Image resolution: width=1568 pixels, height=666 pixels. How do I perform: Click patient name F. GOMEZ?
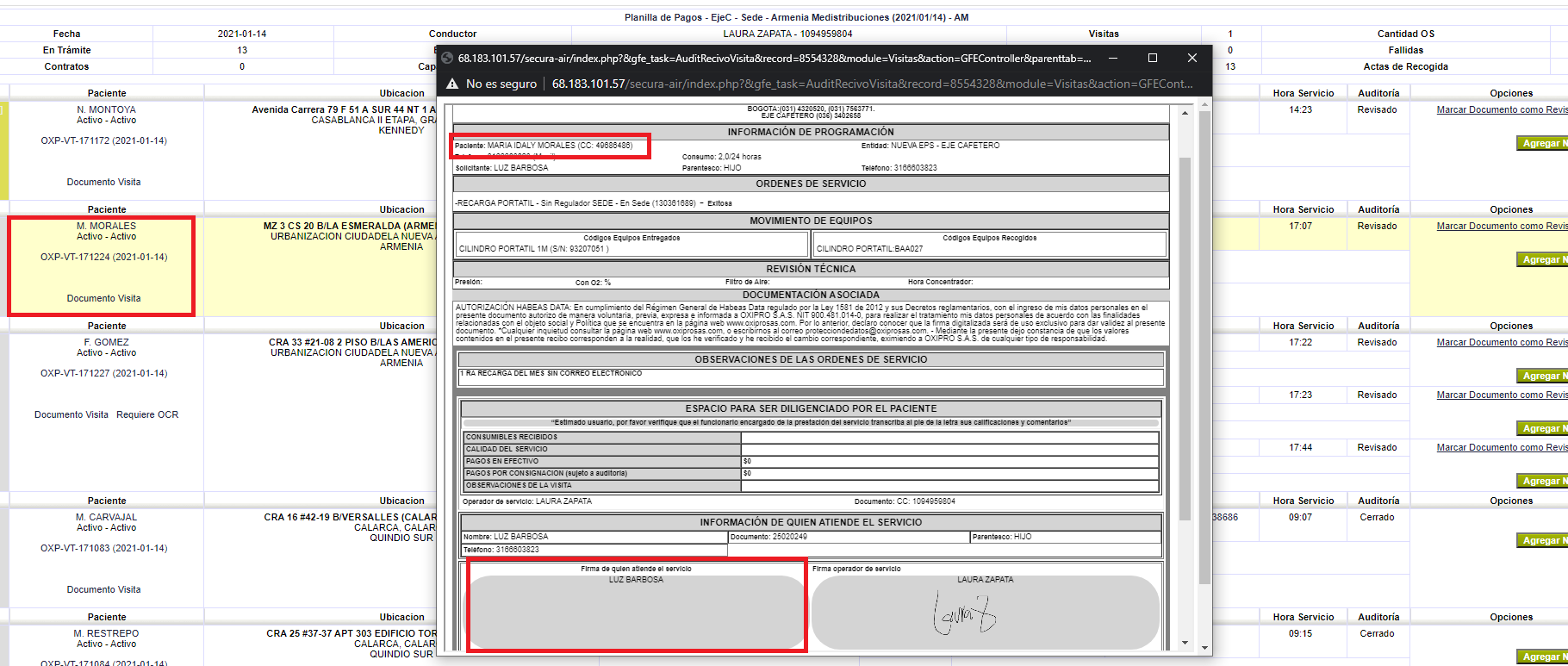106,342
